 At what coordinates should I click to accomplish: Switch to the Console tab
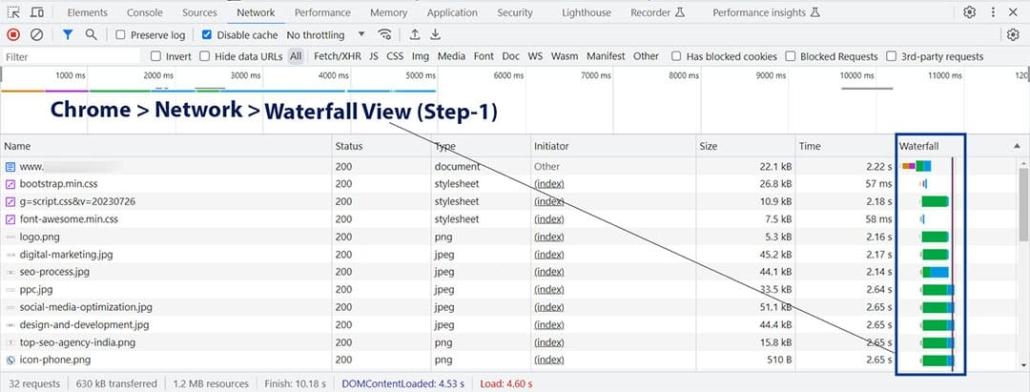coord(145,12)
